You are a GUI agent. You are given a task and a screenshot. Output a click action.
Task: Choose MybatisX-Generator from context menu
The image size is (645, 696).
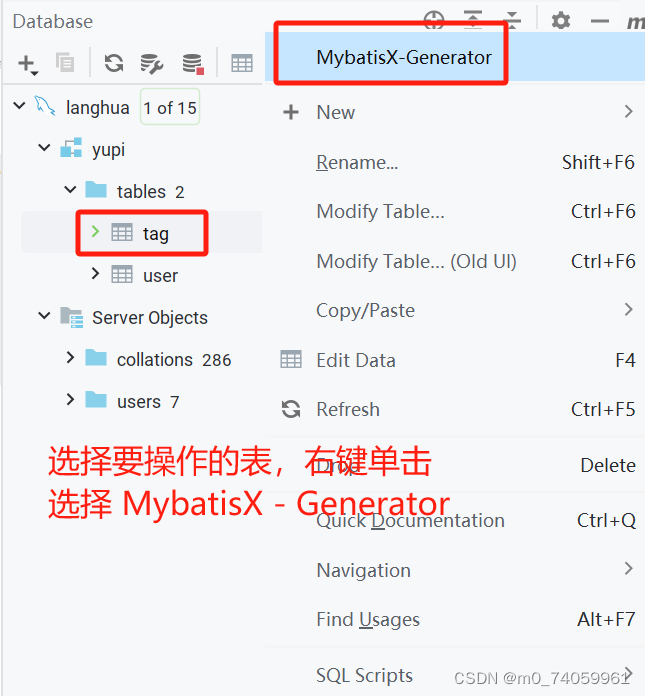(455, 57)
